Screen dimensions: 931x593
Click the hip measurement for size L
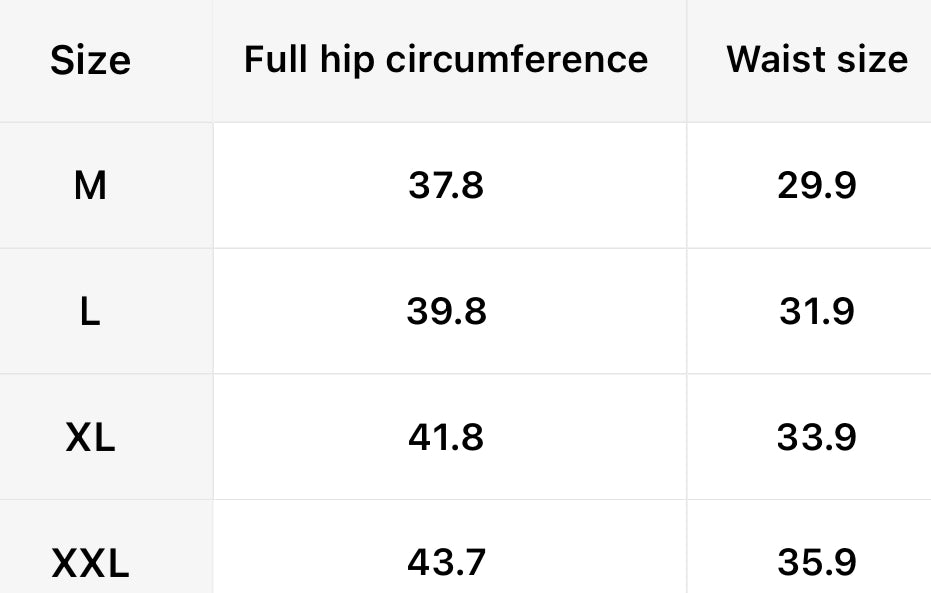tap(446, 312)
